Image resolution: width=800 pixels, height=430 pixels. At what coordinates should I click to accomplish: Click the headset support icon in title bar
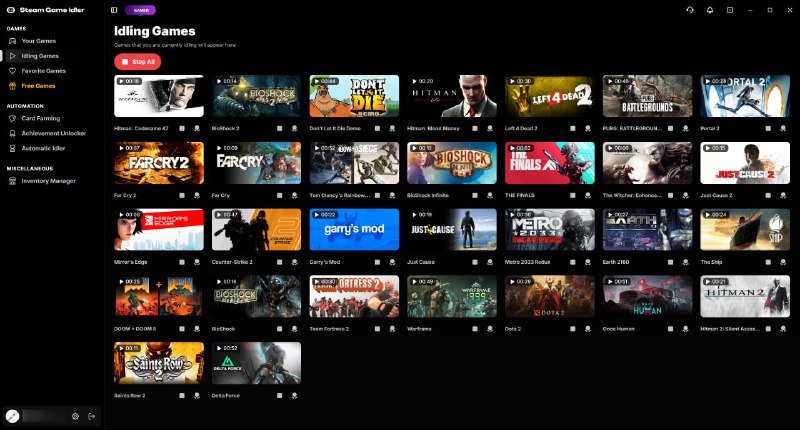click(690, 10)
